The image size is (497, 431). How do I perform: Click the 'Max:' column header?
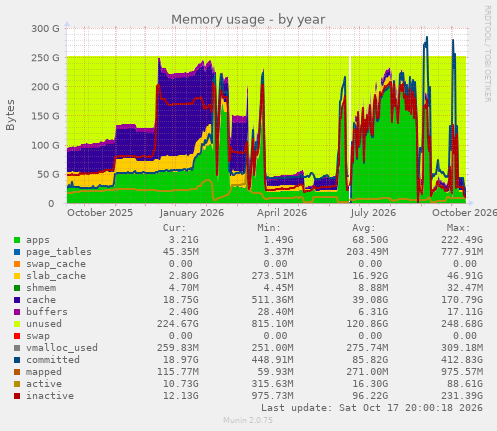coord(459,228)
